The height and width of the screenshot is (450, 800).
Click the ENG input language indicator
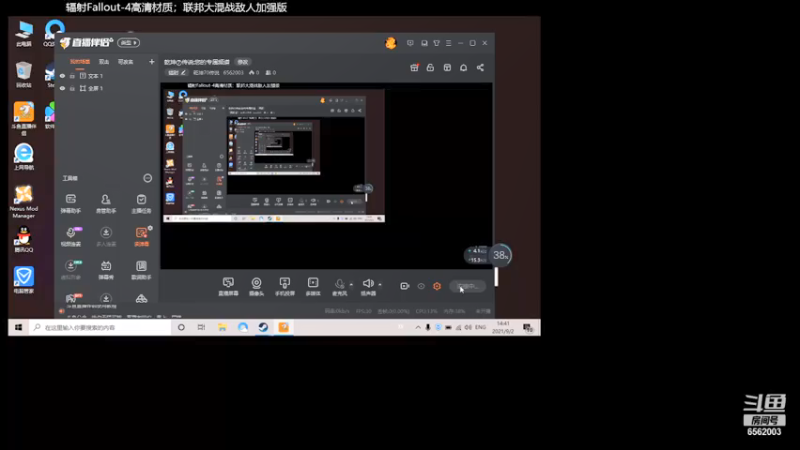pos(480,327)
